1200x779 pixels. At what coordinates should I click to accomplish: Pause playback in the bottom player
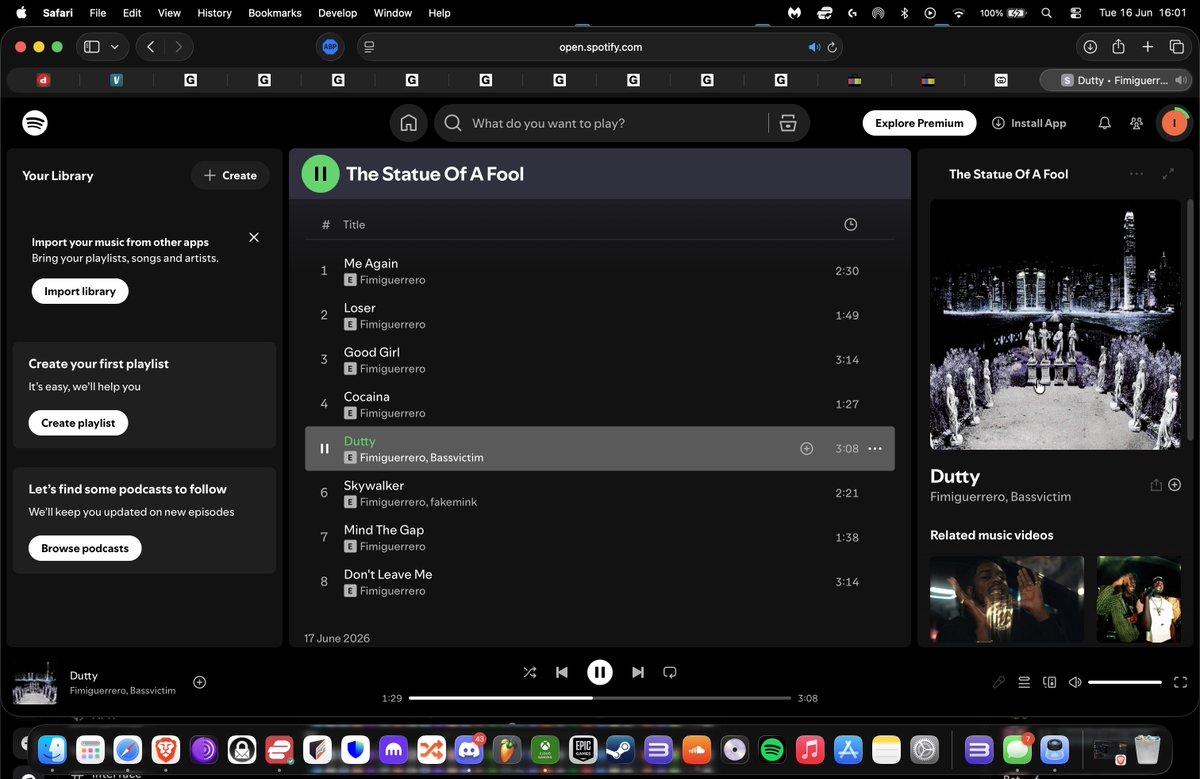tap(600, 672)
